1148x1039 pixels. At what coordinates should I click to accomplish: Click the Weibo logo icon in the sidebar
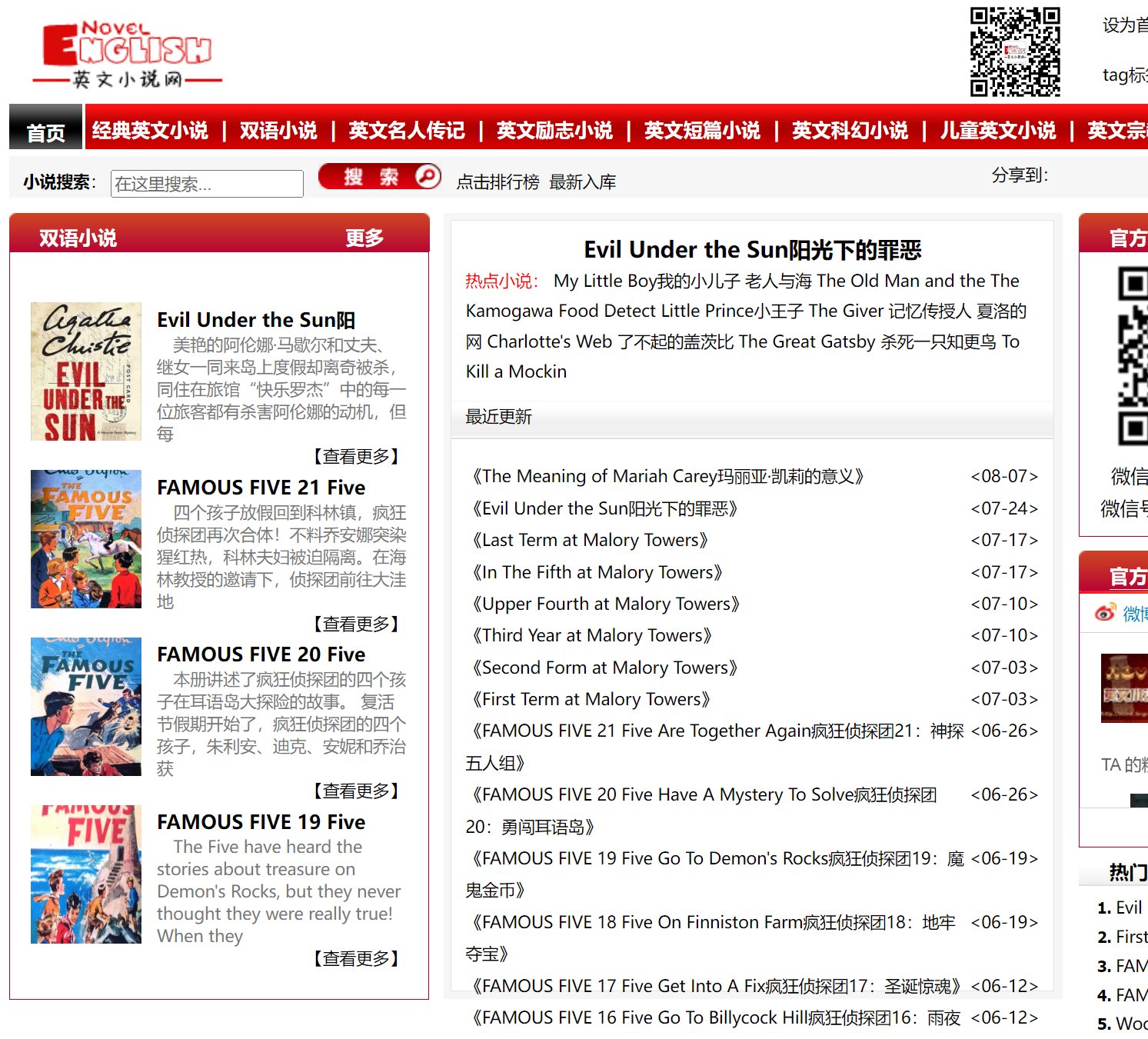tap(1106, 612)
